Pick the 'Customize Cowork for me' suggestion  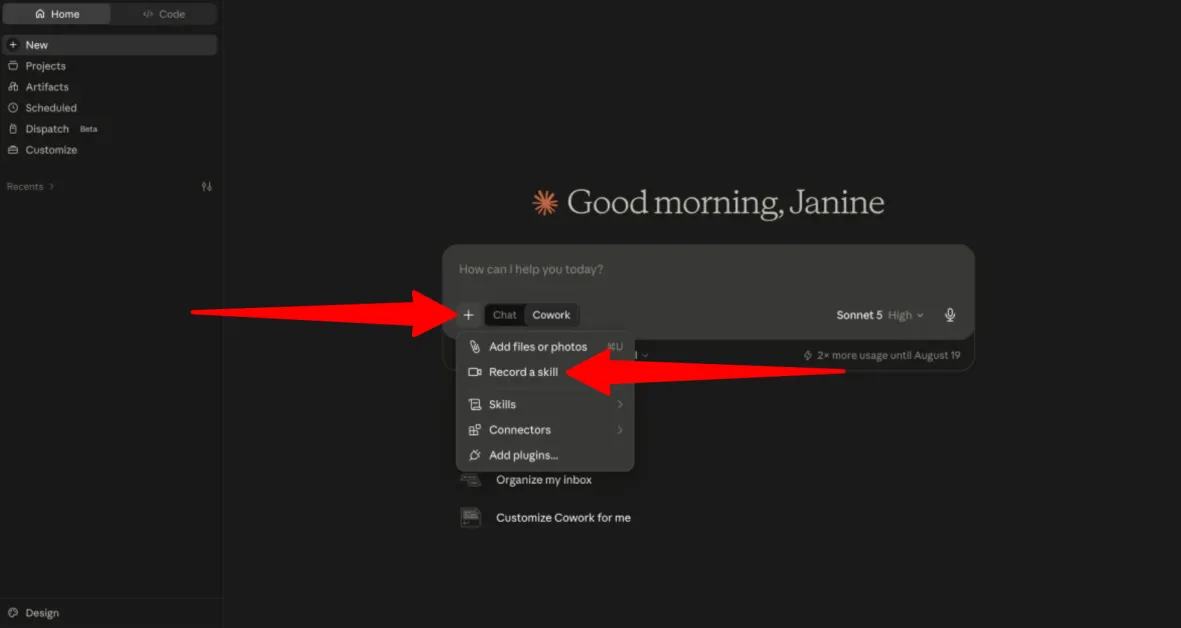[x=546, y=517]
